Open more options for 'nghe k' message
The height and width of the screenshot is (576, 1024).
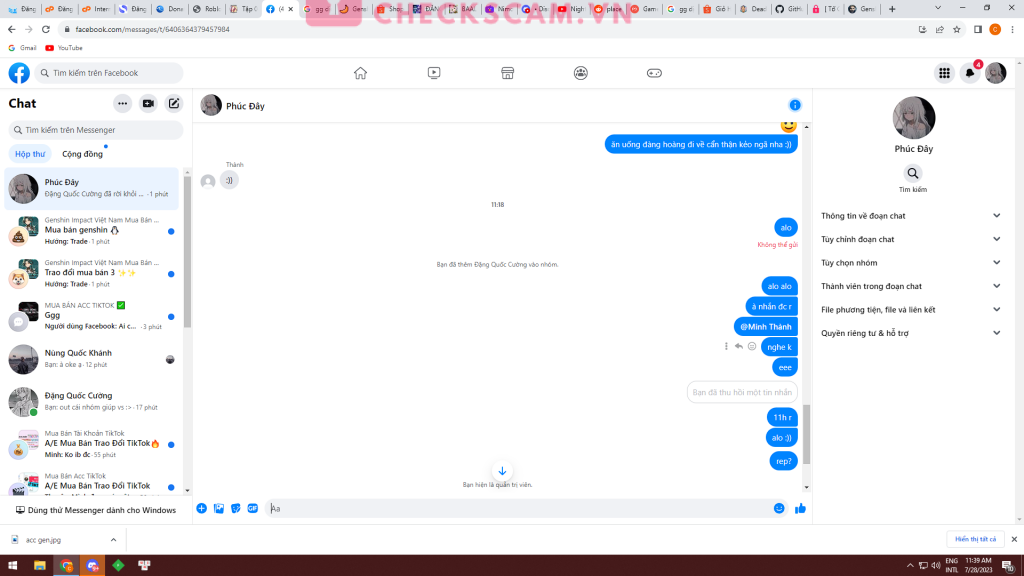726,347
